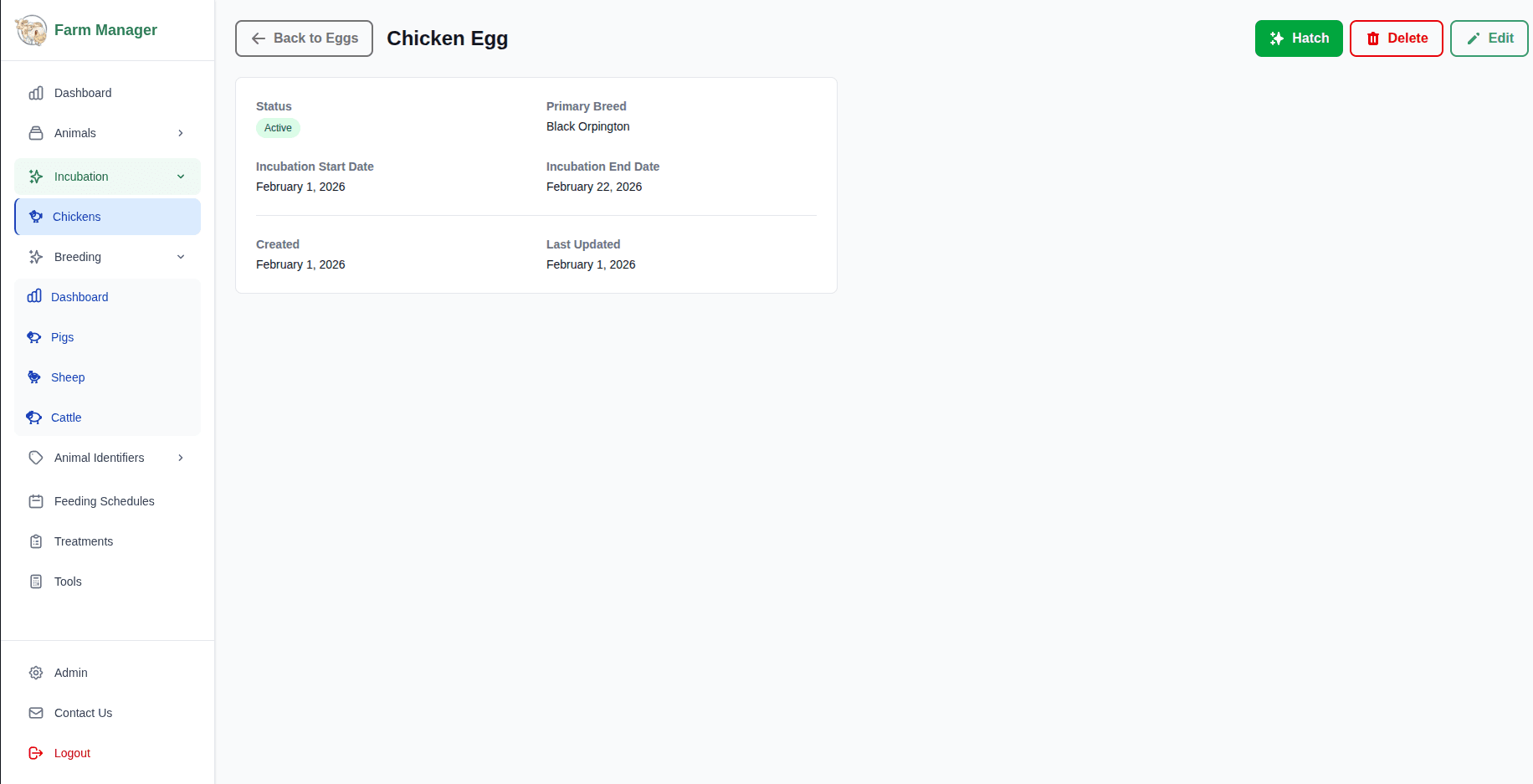Select the Treatments clipboard icon
The image size is (1533, 784).
click(36, 541)
